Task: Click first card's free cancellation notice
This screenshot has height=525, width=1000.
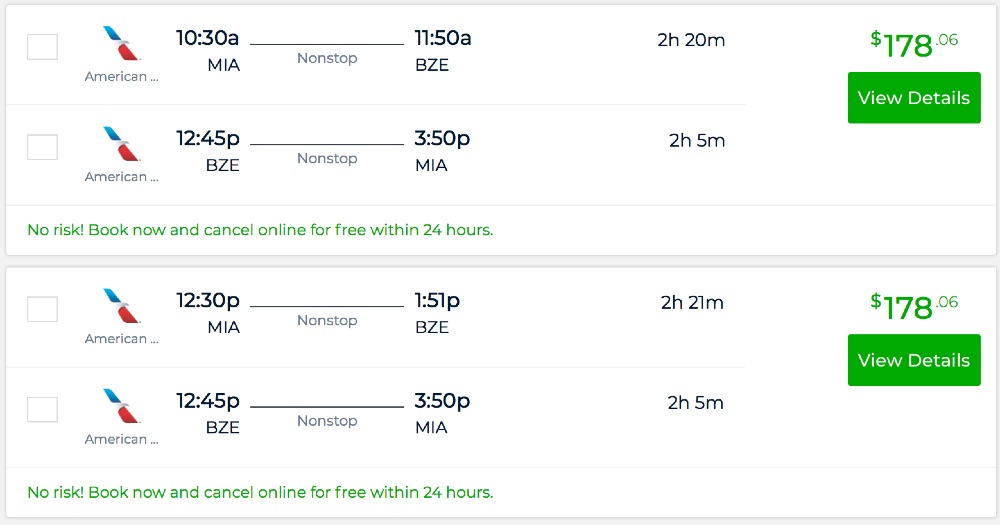Action: coord(260,230)
